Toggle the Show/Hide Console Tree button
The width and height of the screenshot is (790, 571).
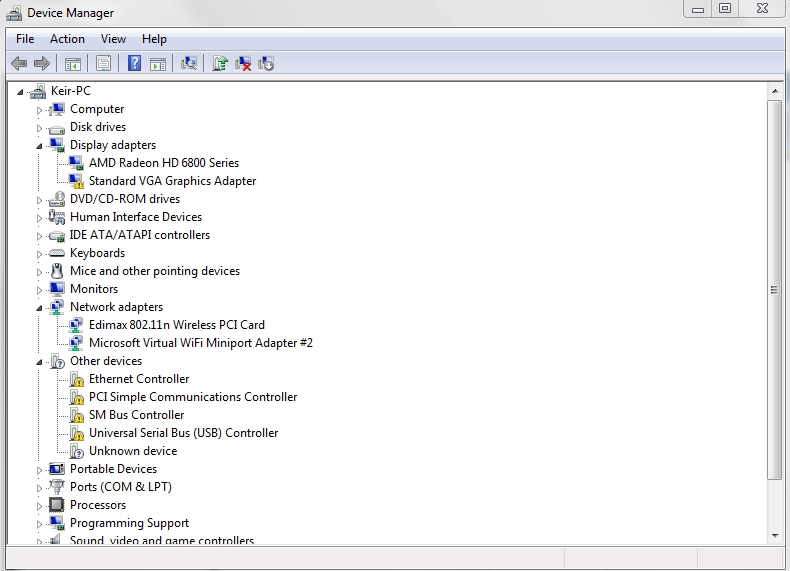coord(73,64)
